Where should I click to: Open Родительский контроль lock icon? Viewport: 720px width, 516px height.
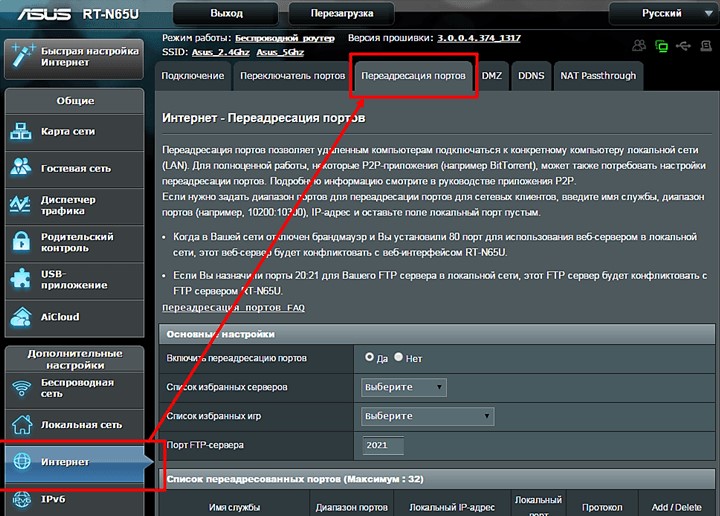pyautogui.click(x=21, y=241)
